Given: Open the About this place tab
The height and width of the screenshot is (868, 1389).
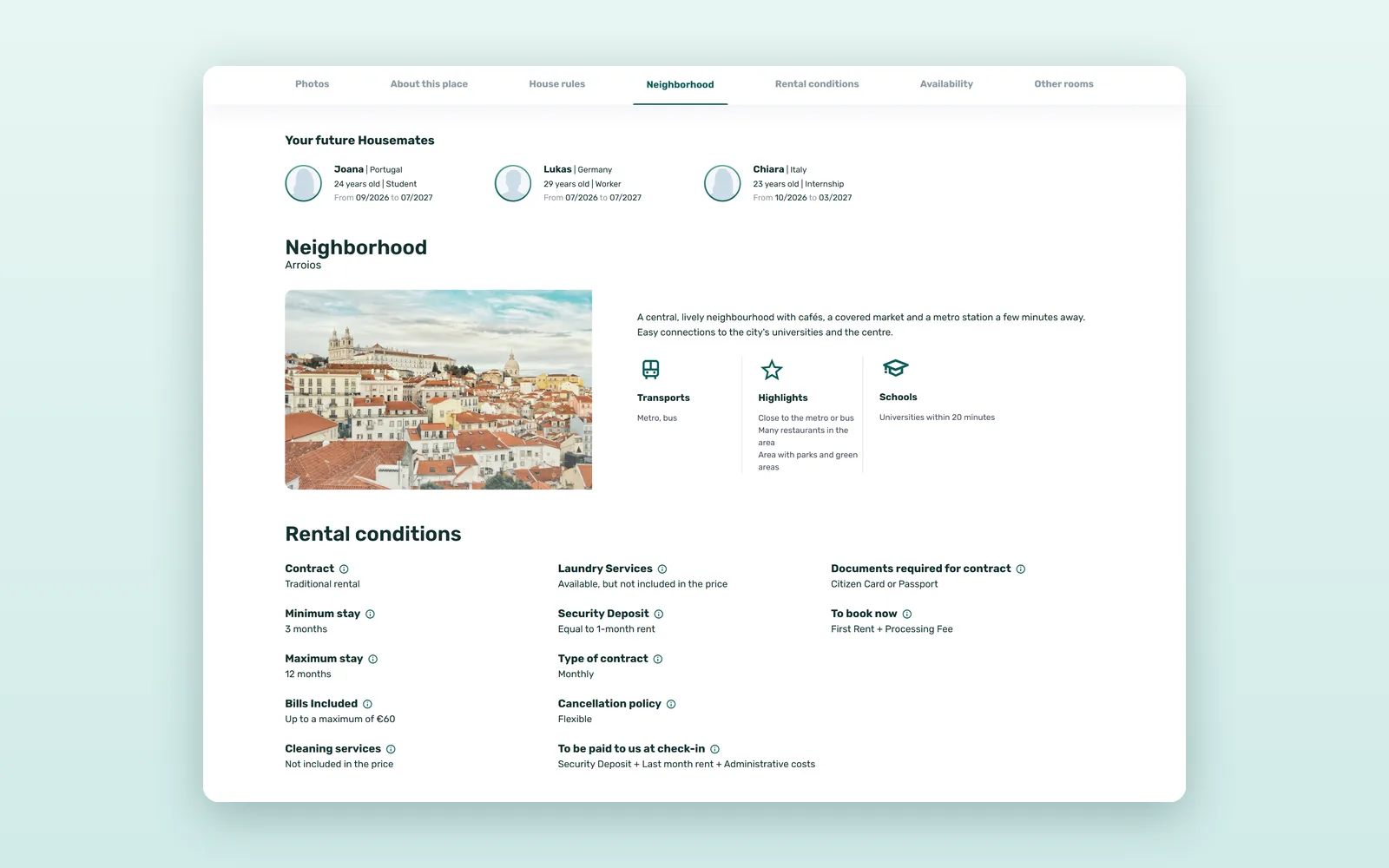Looking at the screenshot, I should (x=429, y=84).
